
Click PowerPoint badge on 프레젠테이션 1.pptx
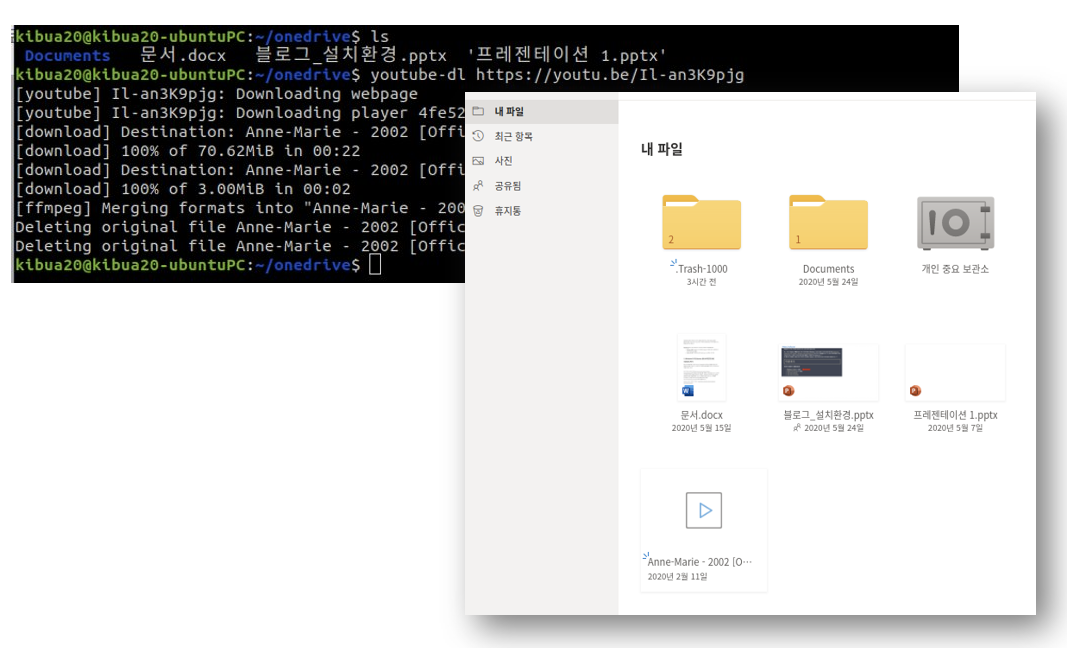(x=915, y=391)
